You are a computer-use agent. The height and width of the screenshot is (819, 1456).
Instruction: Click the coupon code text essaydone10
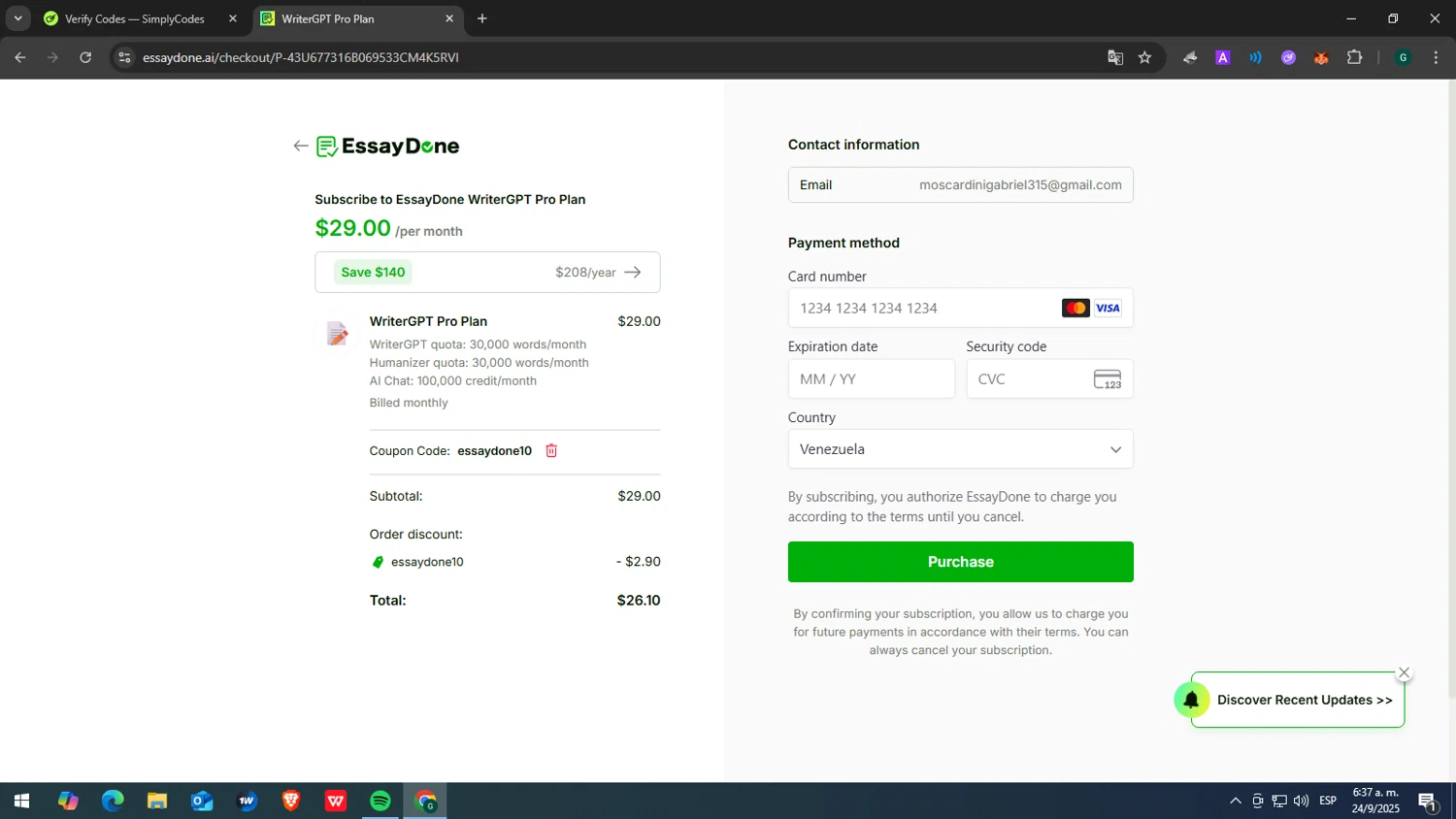(495, 451)
